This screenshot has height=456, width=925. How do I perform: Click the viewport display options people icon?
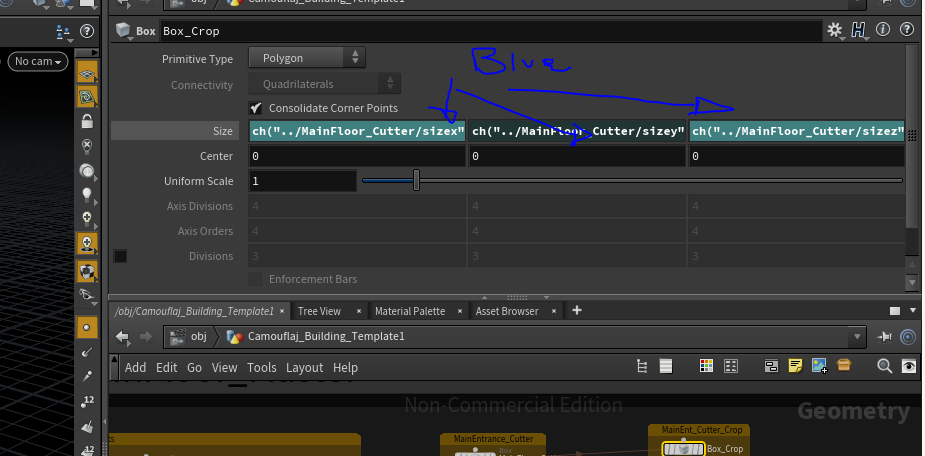pos(63,31)
